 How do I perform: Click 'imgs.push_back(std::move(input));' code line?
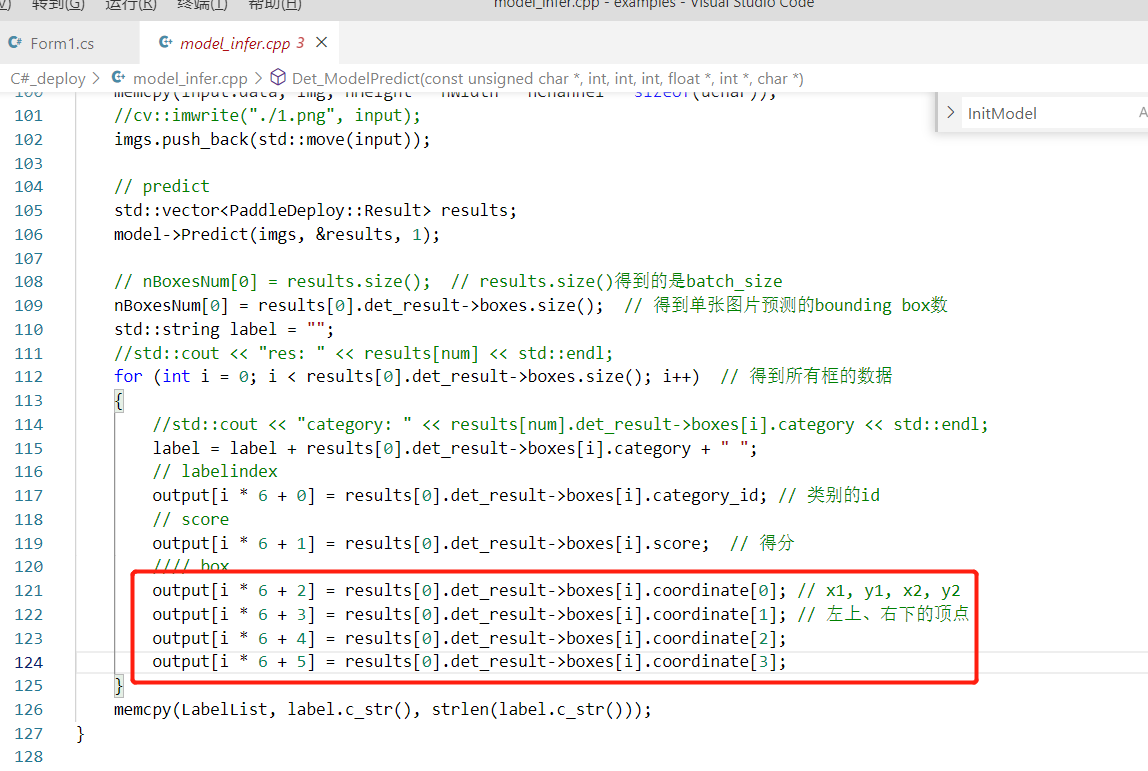coord(272,139)
